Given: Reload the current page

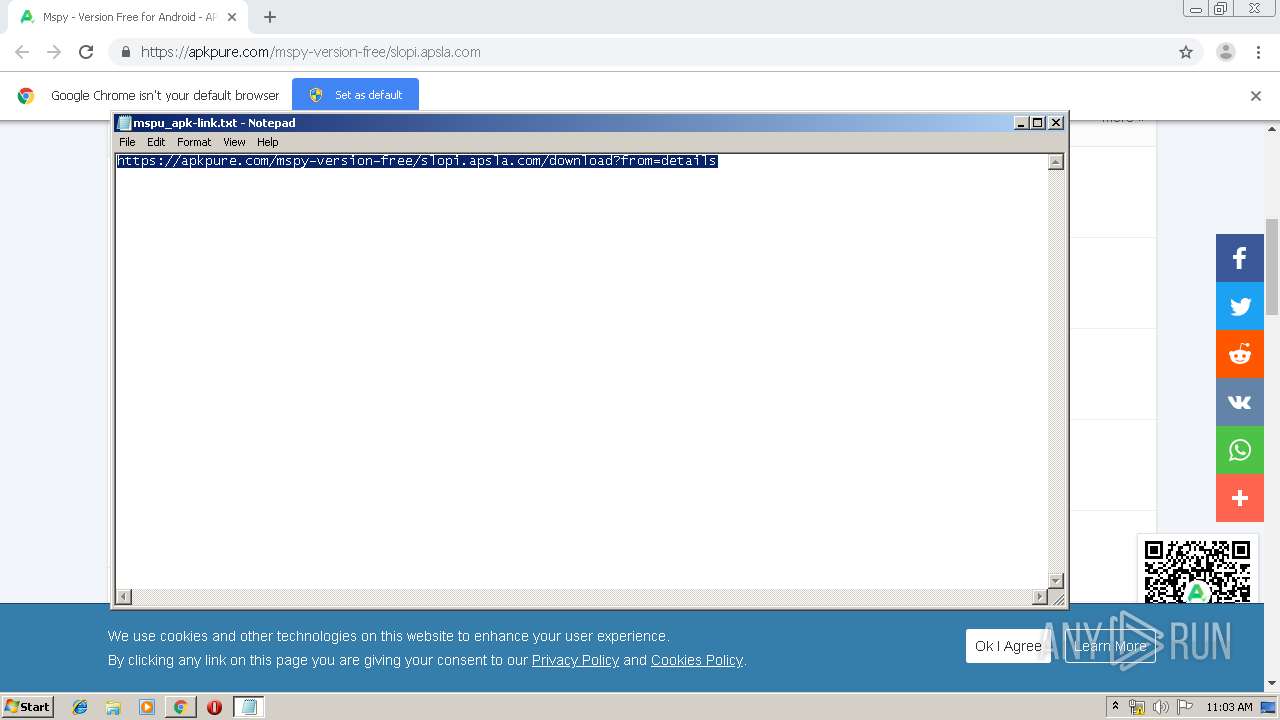Looking at the screenshot, I should pos(86,52).
